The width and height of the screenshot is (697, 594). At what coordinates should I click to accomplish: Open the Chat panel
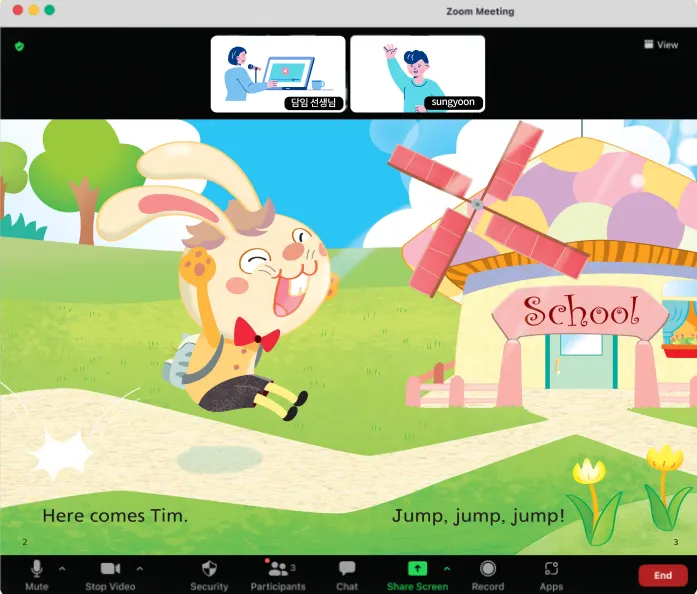click(347, 575)
